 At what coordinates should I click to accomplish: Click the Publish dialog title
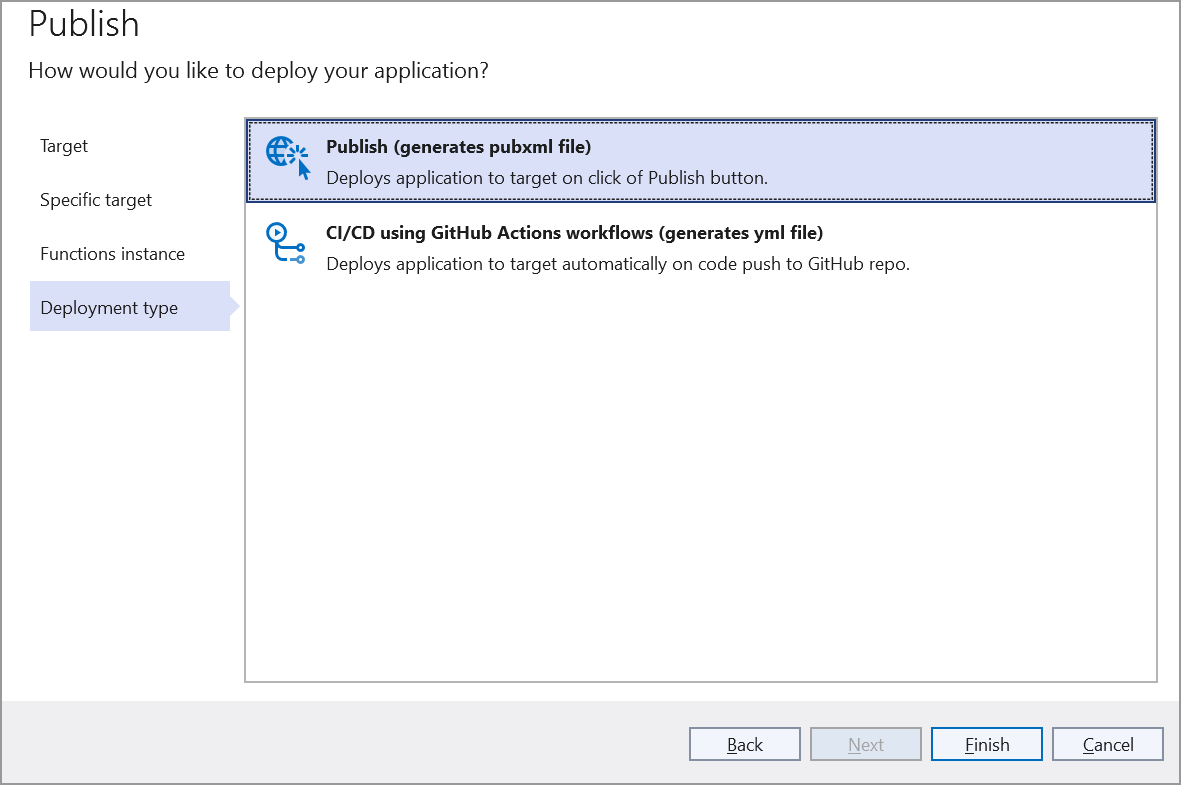[84, 24]
